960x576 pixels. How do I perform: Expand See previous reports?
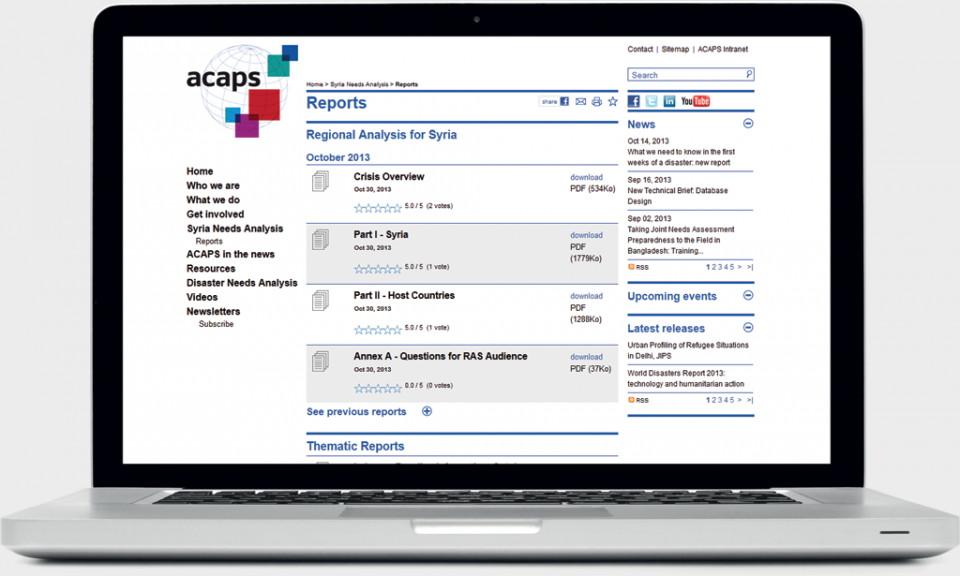[427, 411]
